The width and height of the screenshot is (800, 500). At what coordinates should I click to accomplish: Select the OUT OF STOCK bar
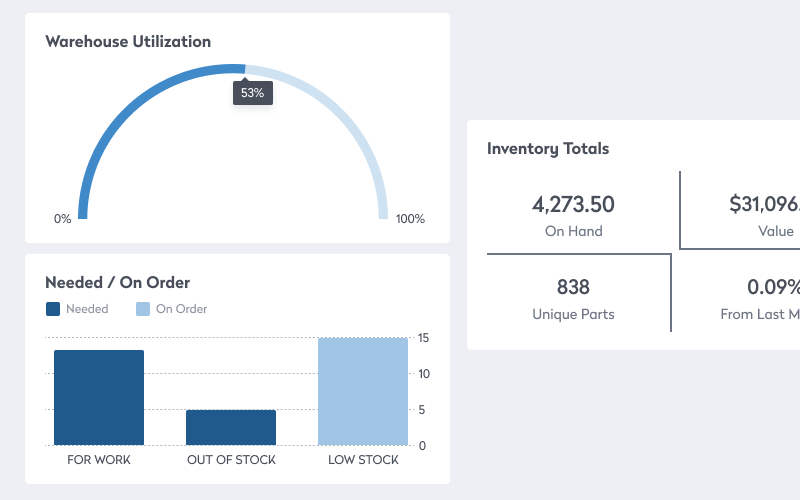click(231, 427)
